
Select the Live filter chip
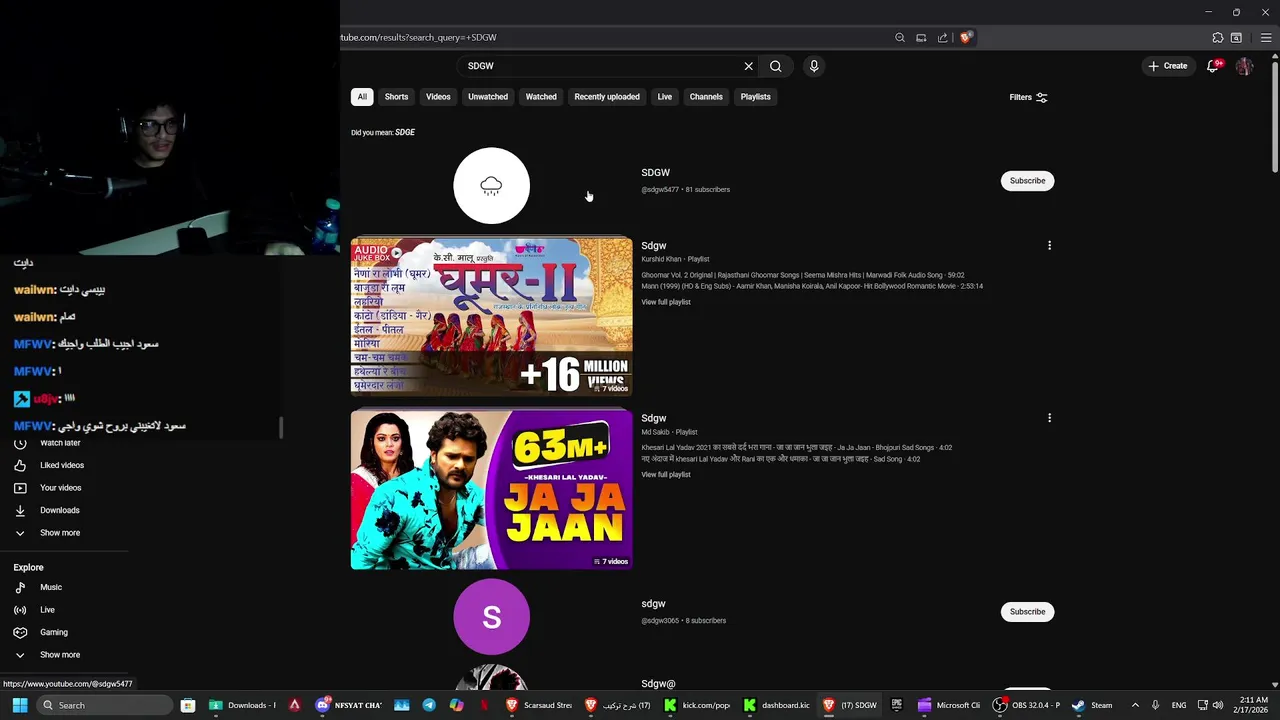click(x=664, y=97)
